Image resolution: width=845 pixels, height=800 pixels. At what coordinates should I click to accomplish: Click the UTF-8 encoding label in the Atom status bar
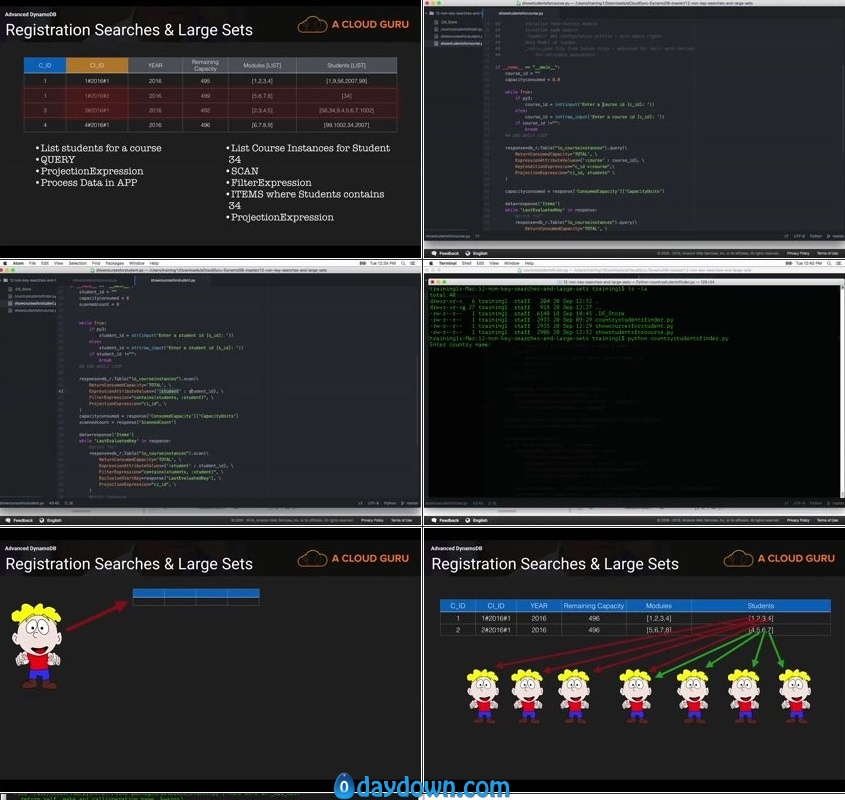pyautogui.click(x=373, y=503)
